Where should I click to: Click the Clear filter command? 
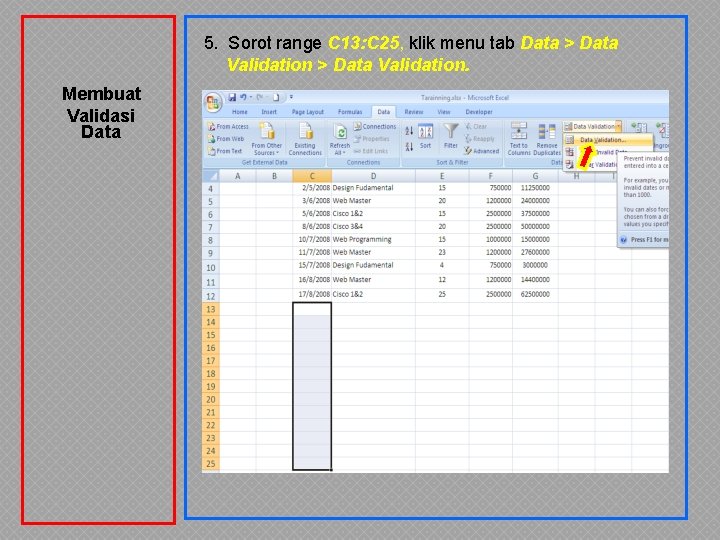(476, 126)
